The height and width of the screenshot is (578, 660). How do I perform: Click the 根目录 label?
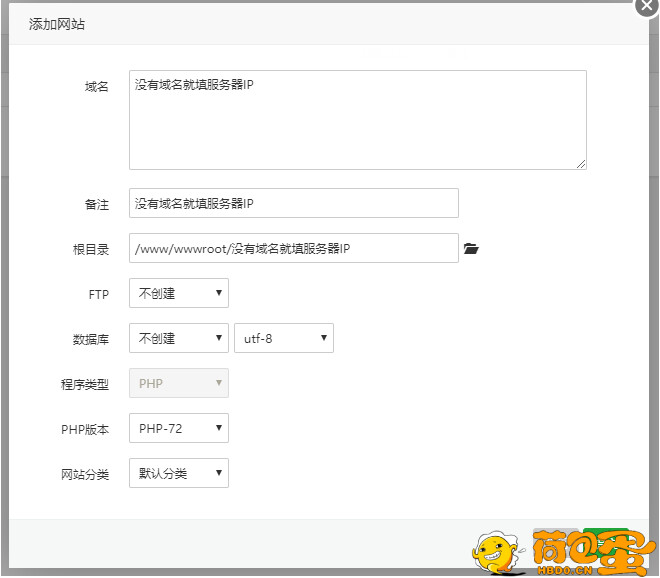pyautogui.click(x=91, y=250)
